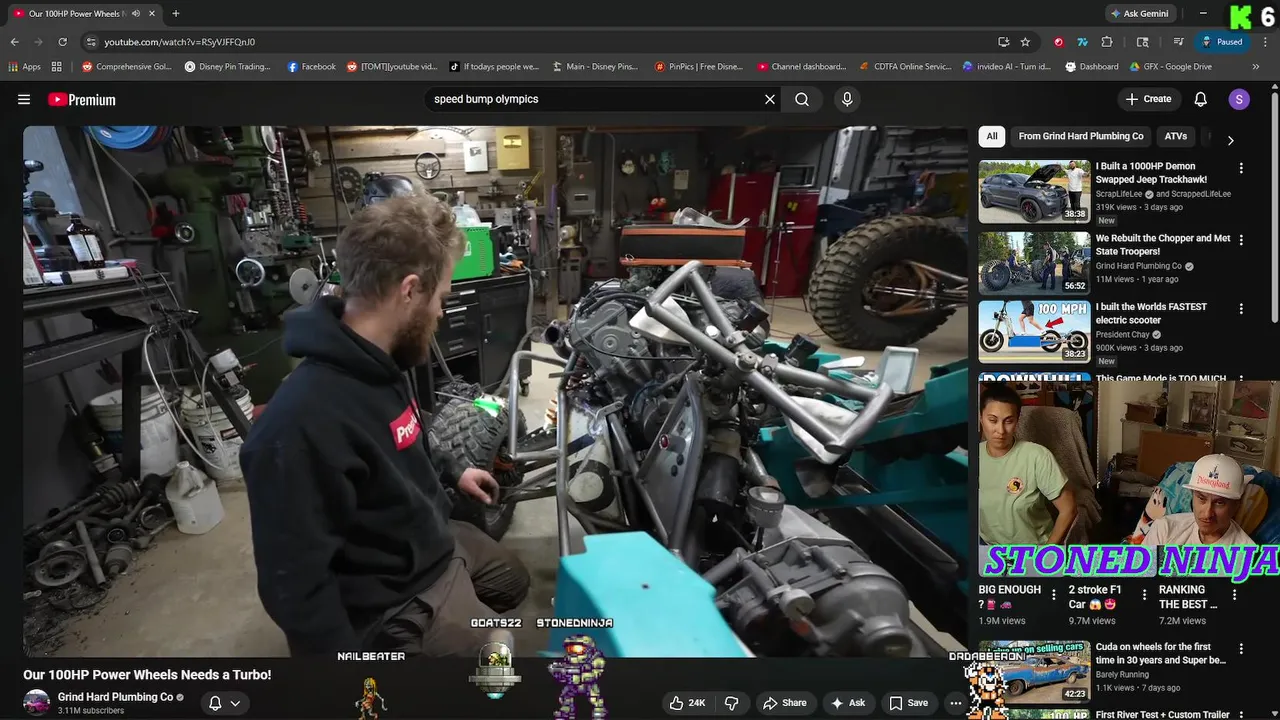Dislike this video
1280x720 pixels.
click(731, 703)
